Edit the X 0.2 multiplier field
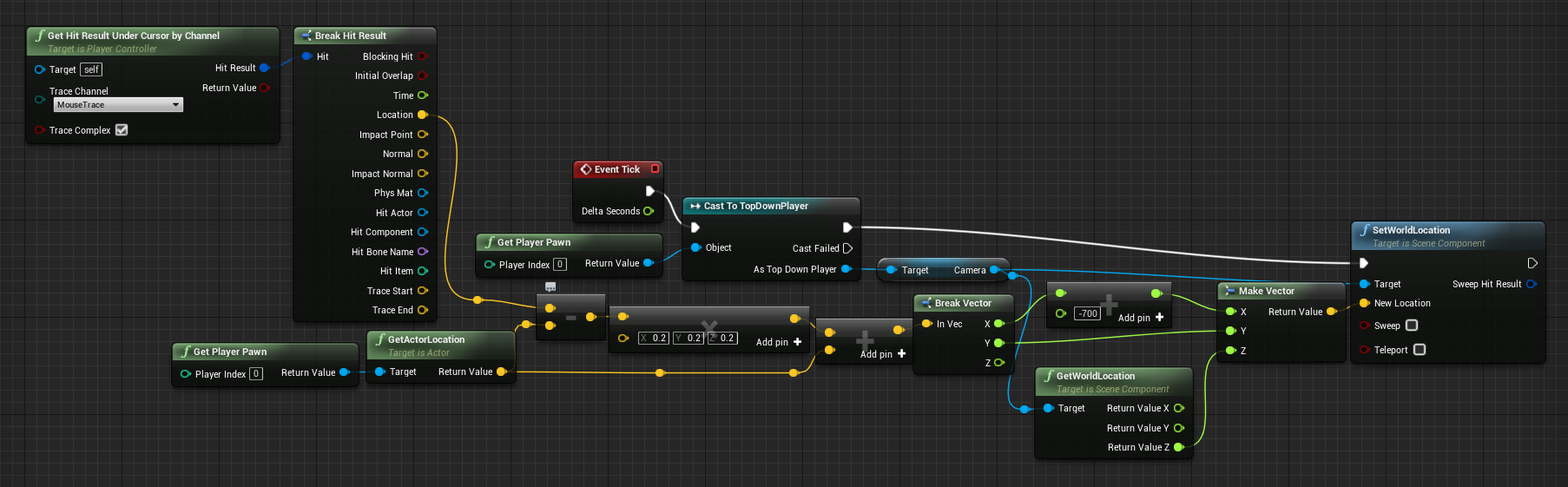The width and height of the screenshot is (1568, 487). click(x=654, y=339)
